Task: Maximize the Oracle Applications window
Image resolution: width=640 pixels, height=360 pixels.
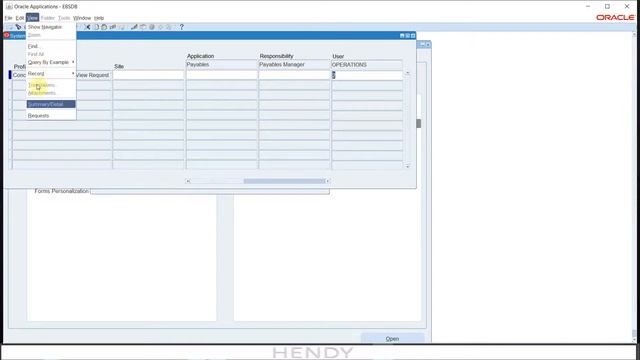Action: tap(607, 7)
